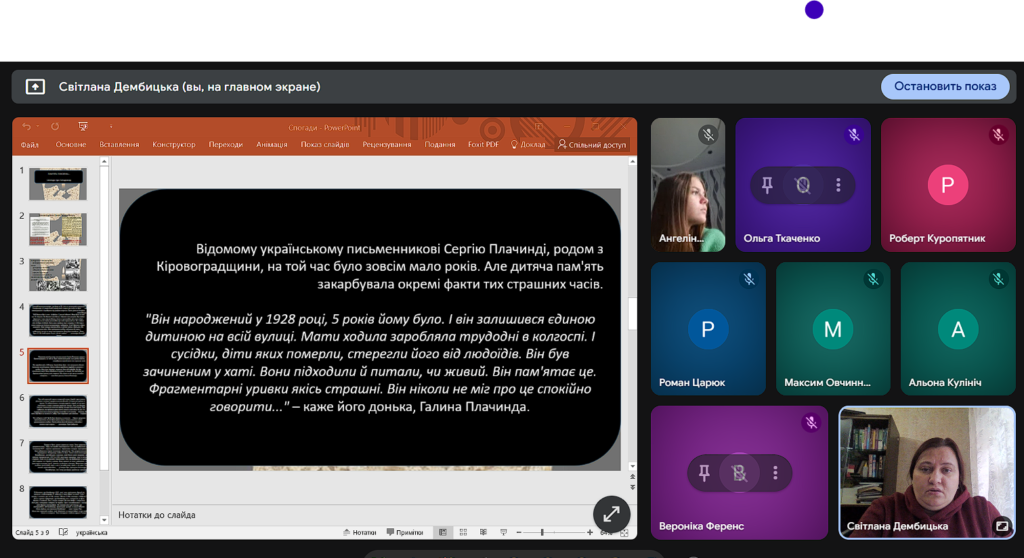Viewport: 1024px width, 558px height.
Task: Expand the shared presentation to fullscreen
Action: (x=611, y=514)
